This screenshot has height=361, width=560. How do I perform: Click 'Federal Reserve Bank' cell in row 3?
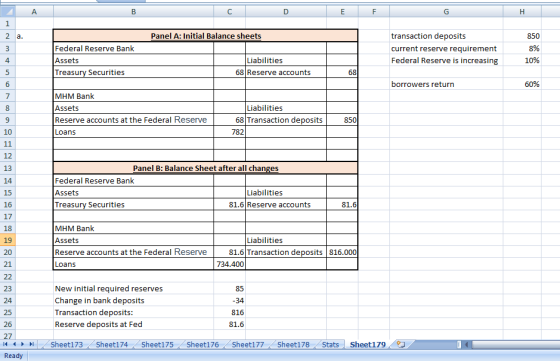134,48
